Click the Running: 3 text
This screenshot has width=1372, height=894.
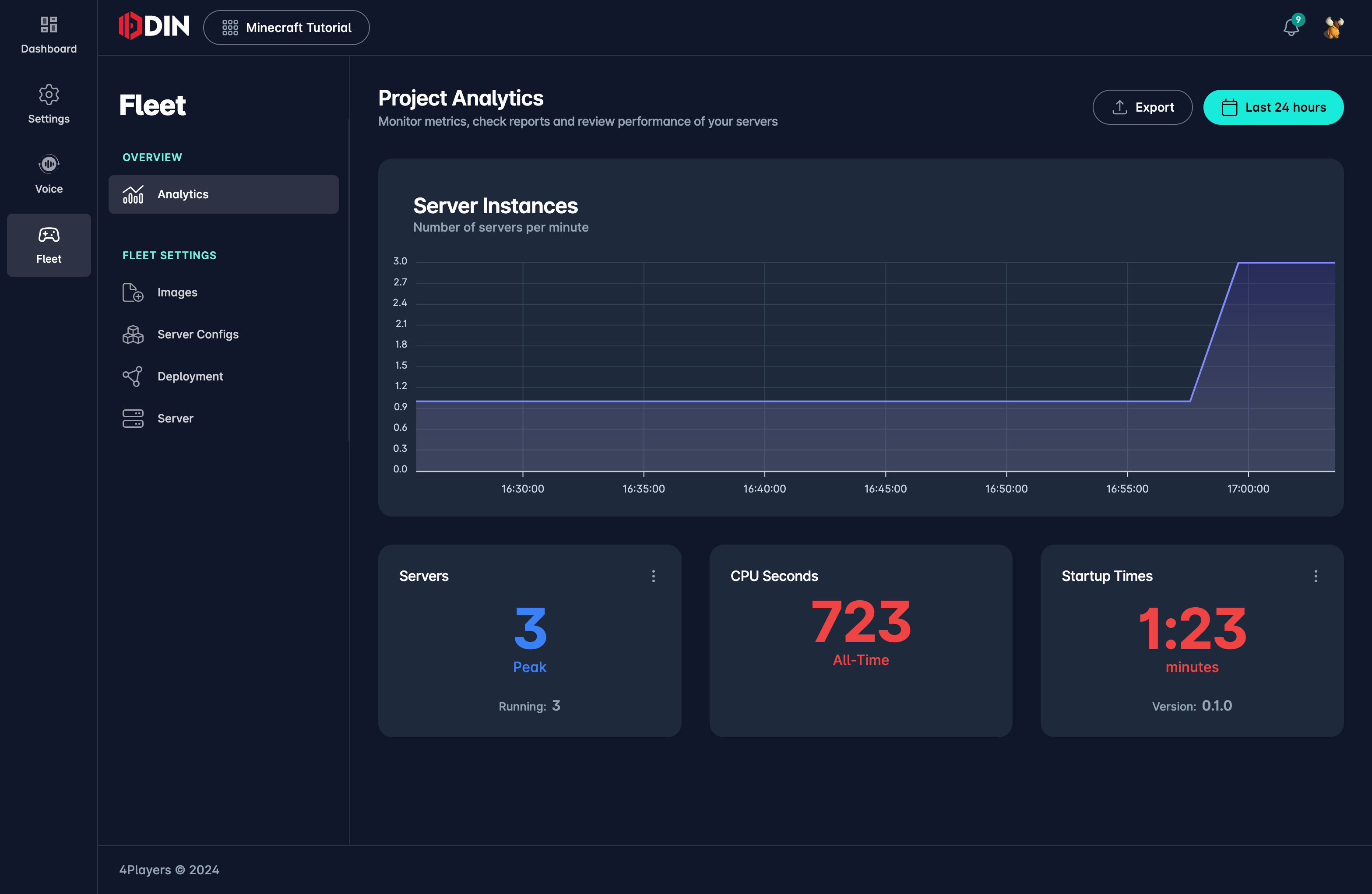pyautogui.click(x=529, y=706)
